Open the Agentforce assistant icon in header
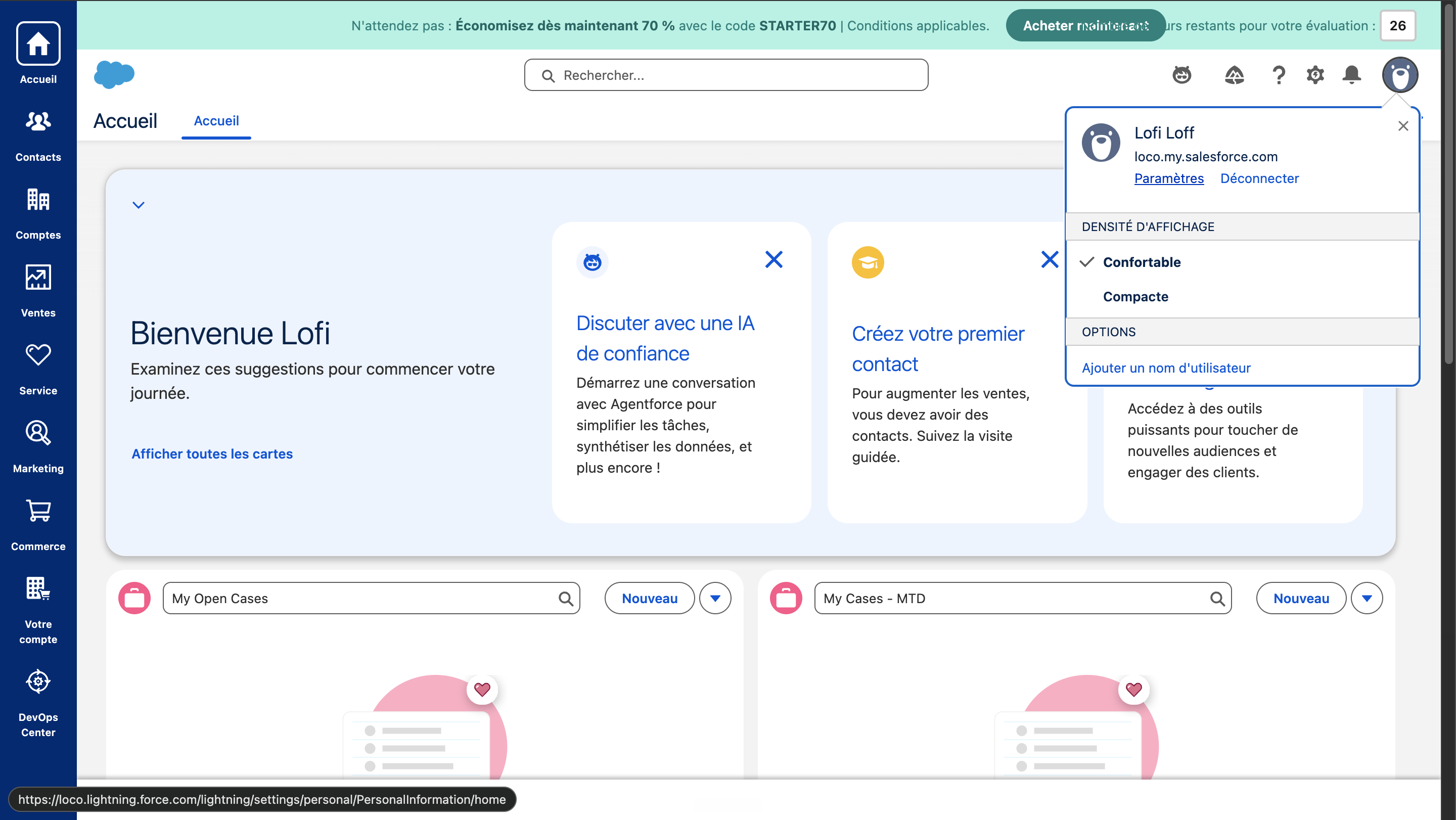This screenshot has width=1456, height=820. click(1181, 75)
